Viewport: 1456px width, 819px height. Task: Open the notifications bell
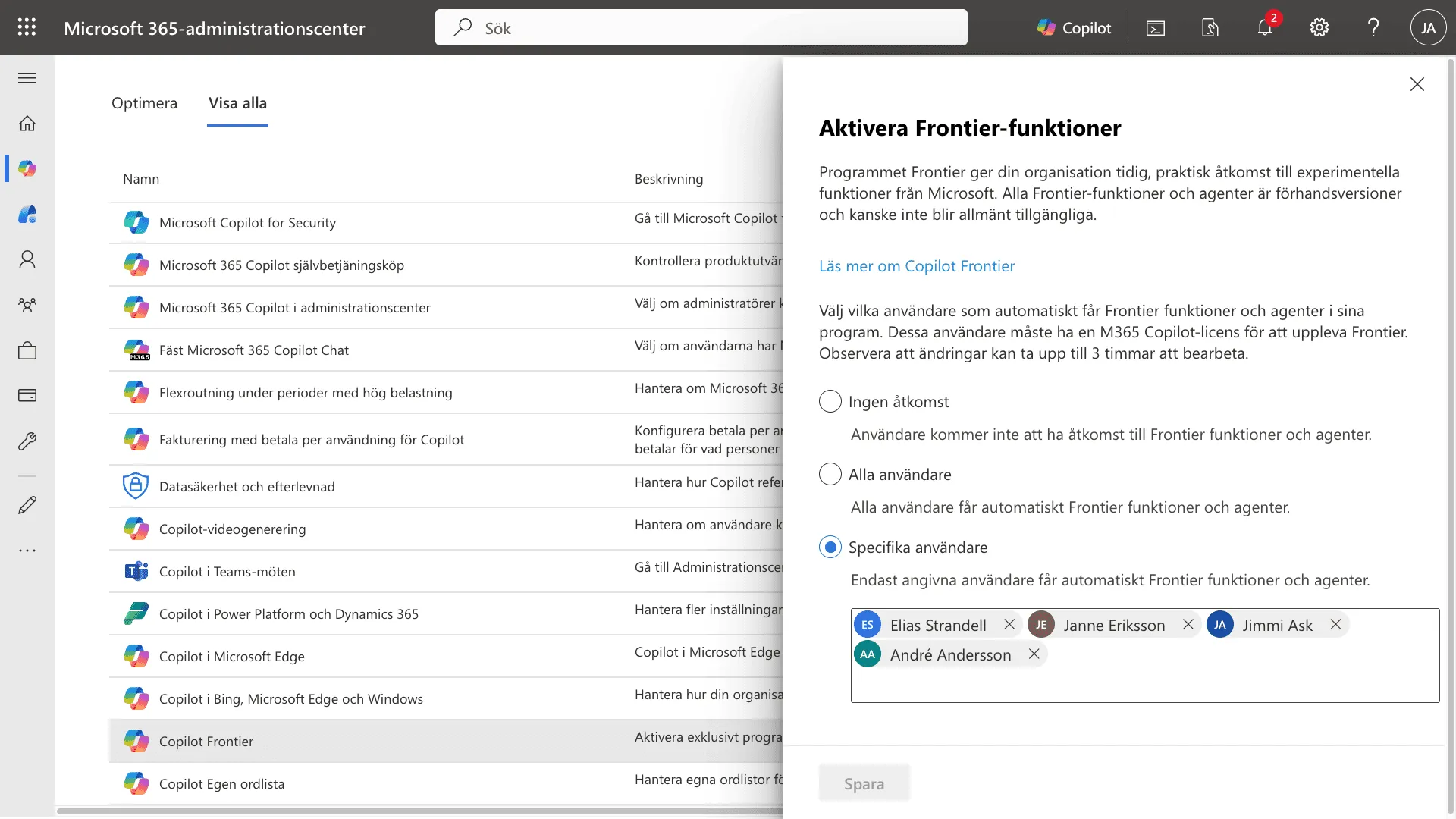(1265, 27)
